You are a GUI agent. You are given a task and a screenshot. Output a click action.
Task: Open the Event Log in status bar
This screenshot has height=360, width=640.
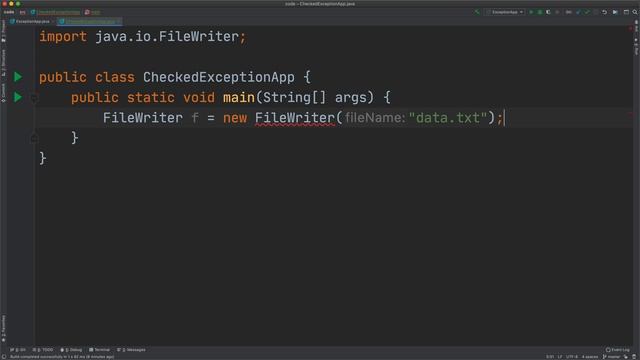(x=618, y=350)
